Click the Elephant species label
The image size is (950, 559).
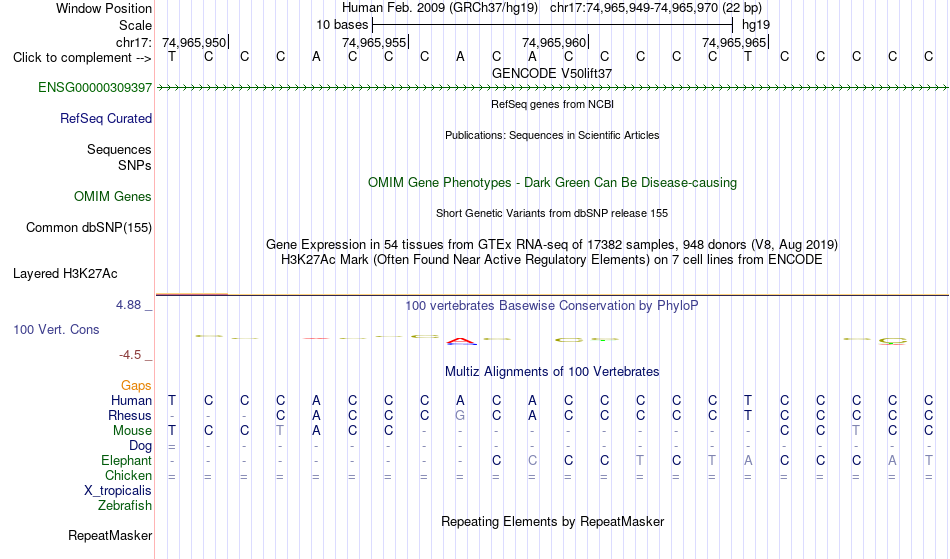pyautogui.click(x=127, y=461)
